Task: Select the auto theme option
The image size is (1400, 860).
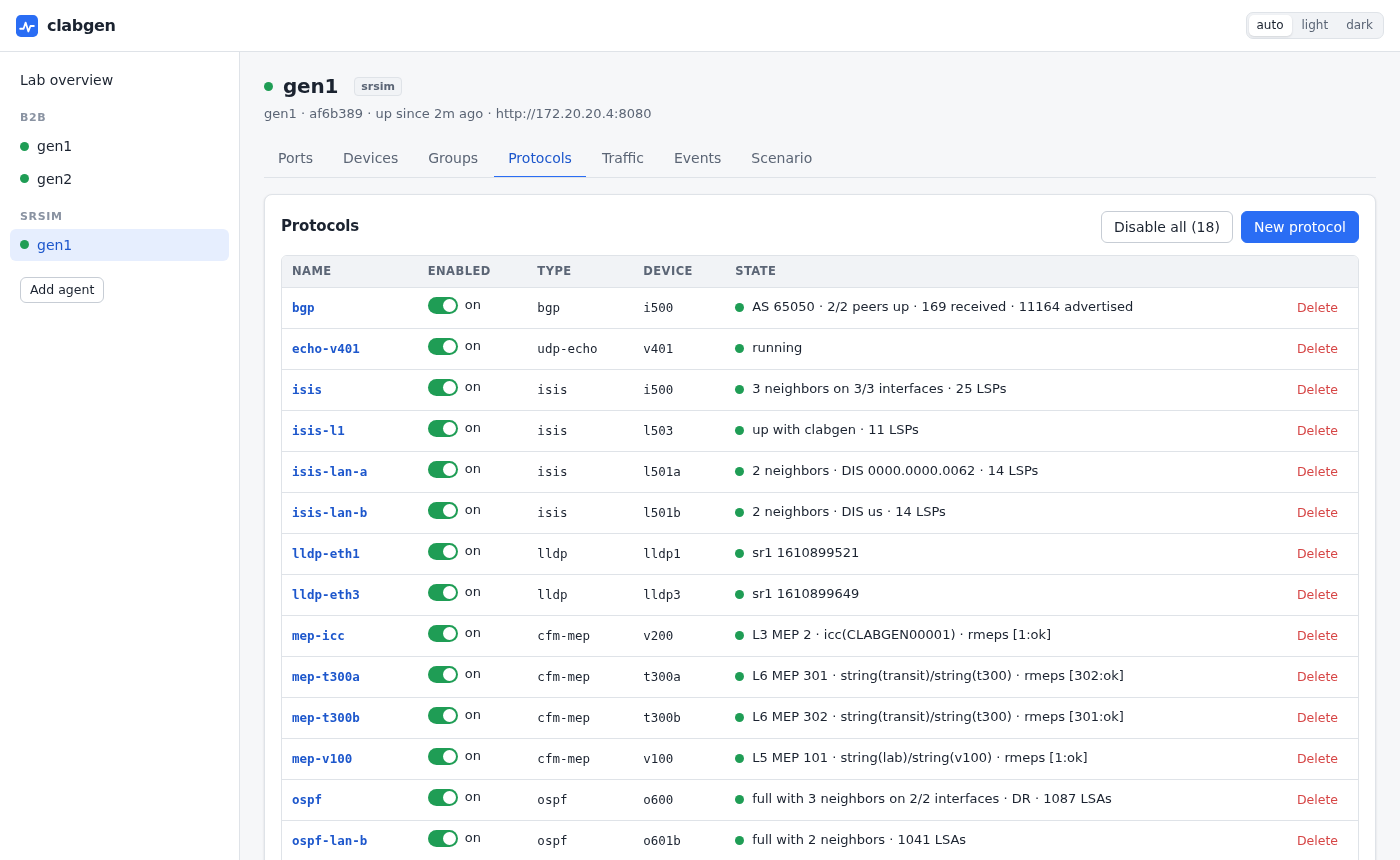Action: [1270, 25]
